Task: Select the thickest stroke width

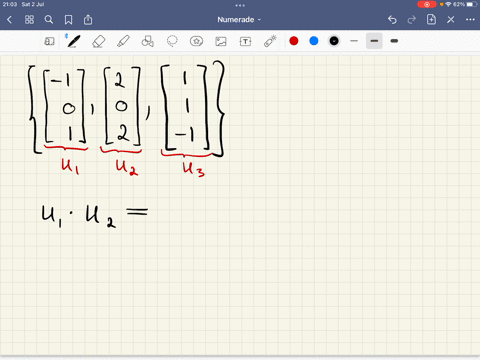Action: [394, 41]
